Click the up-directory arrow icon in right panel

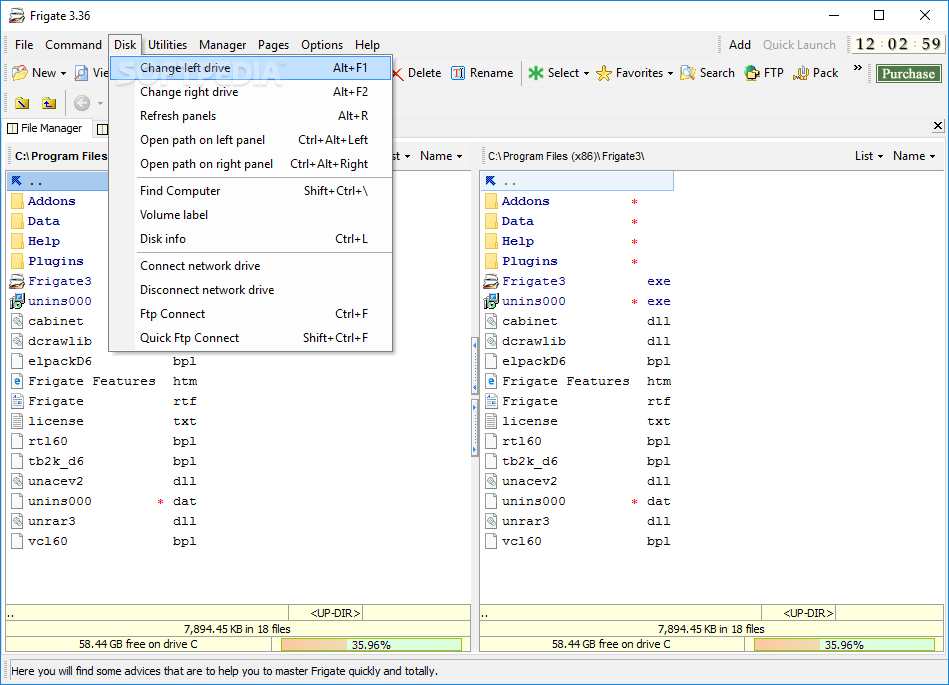pyautogui.click(x=491, y=180)
